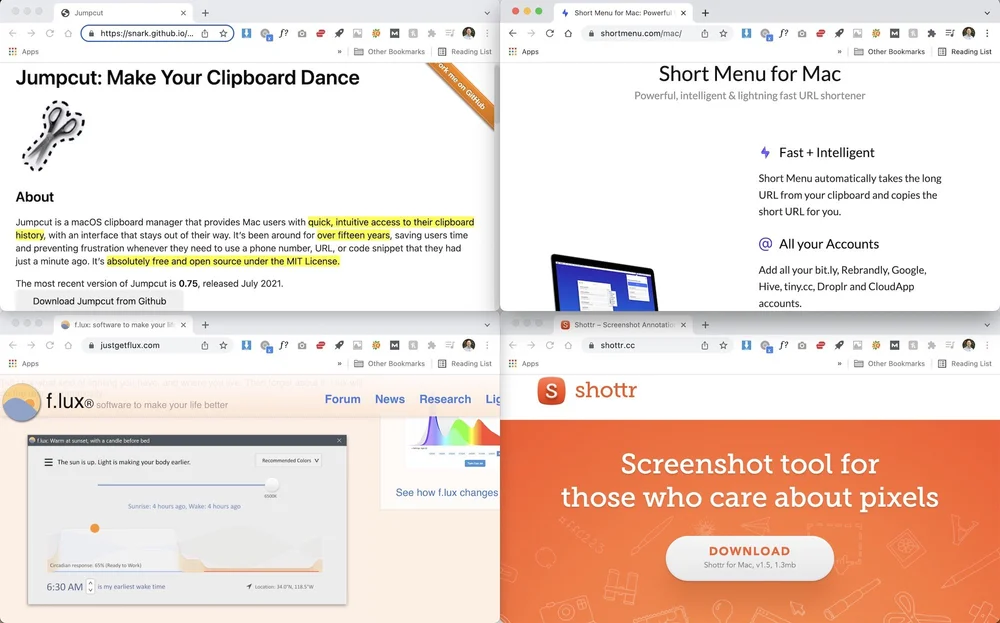Click Download Jumpcut from Github button

point(99,301)
